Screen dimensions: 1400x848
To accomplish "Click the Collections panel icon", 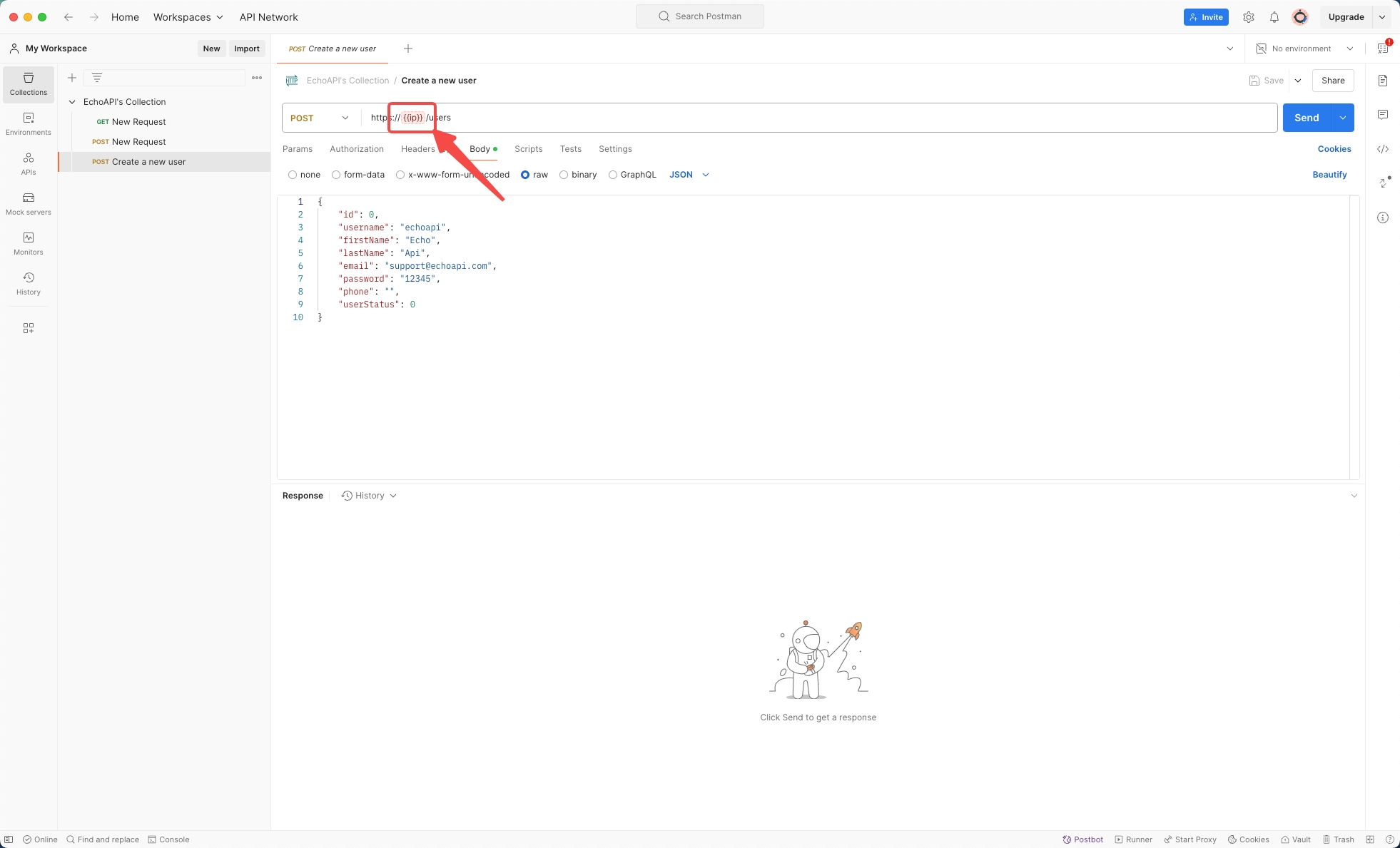I will 28,84.
